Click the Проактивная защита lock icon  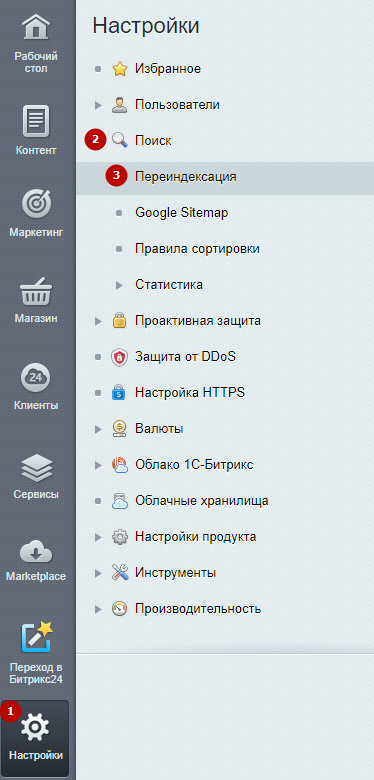[119, 321]
